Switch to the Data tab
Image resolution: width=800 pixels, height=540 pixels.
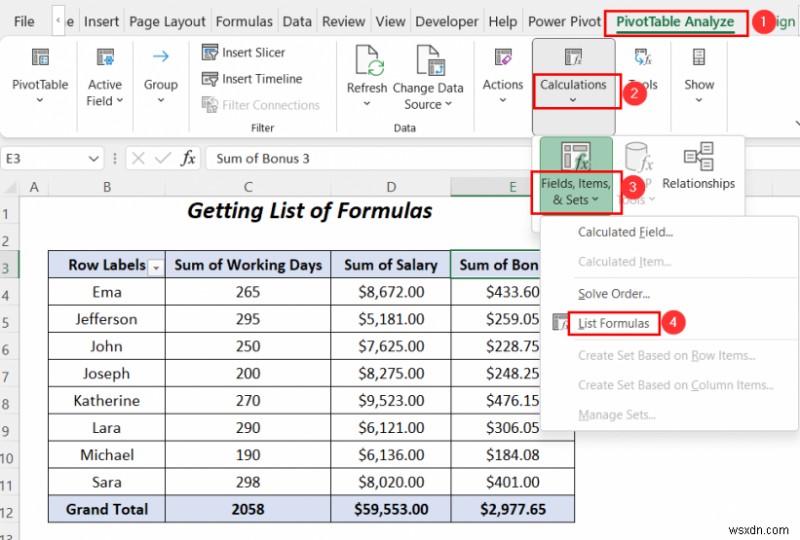(297, 21)
